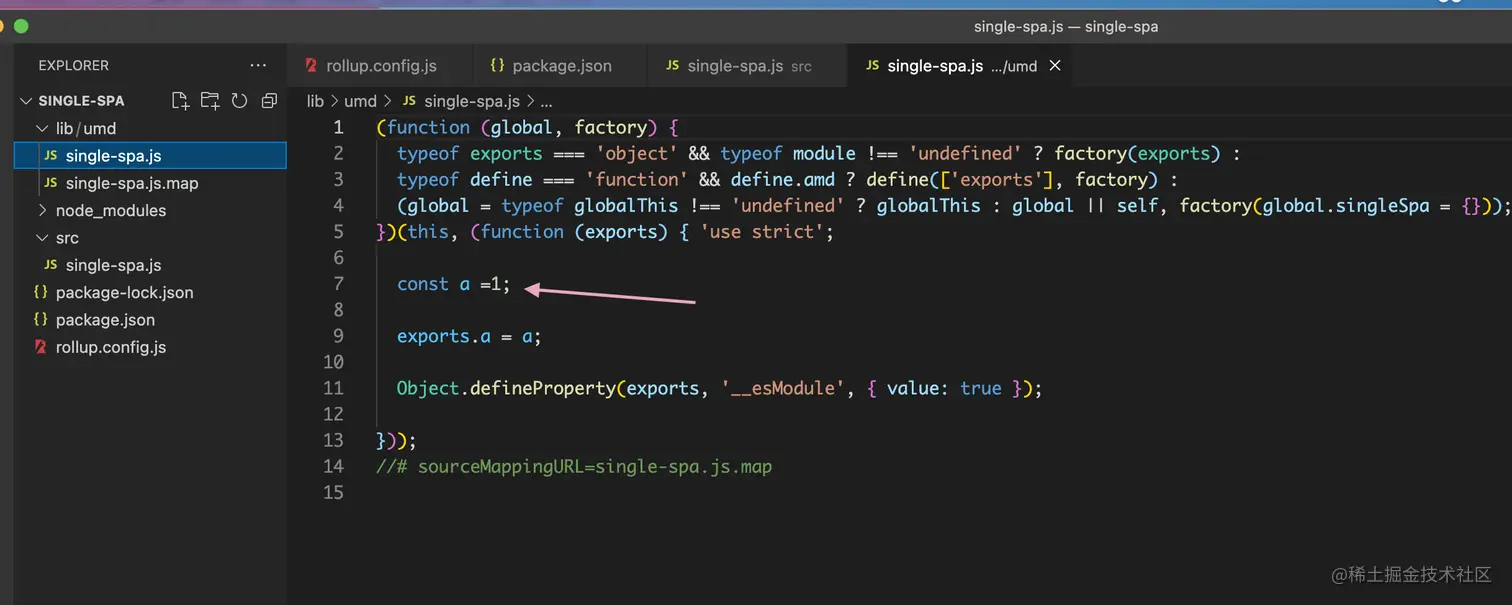Click the 'exports.a = a;' code line
The image size is (1512, 605).
[x=469, y=336]
